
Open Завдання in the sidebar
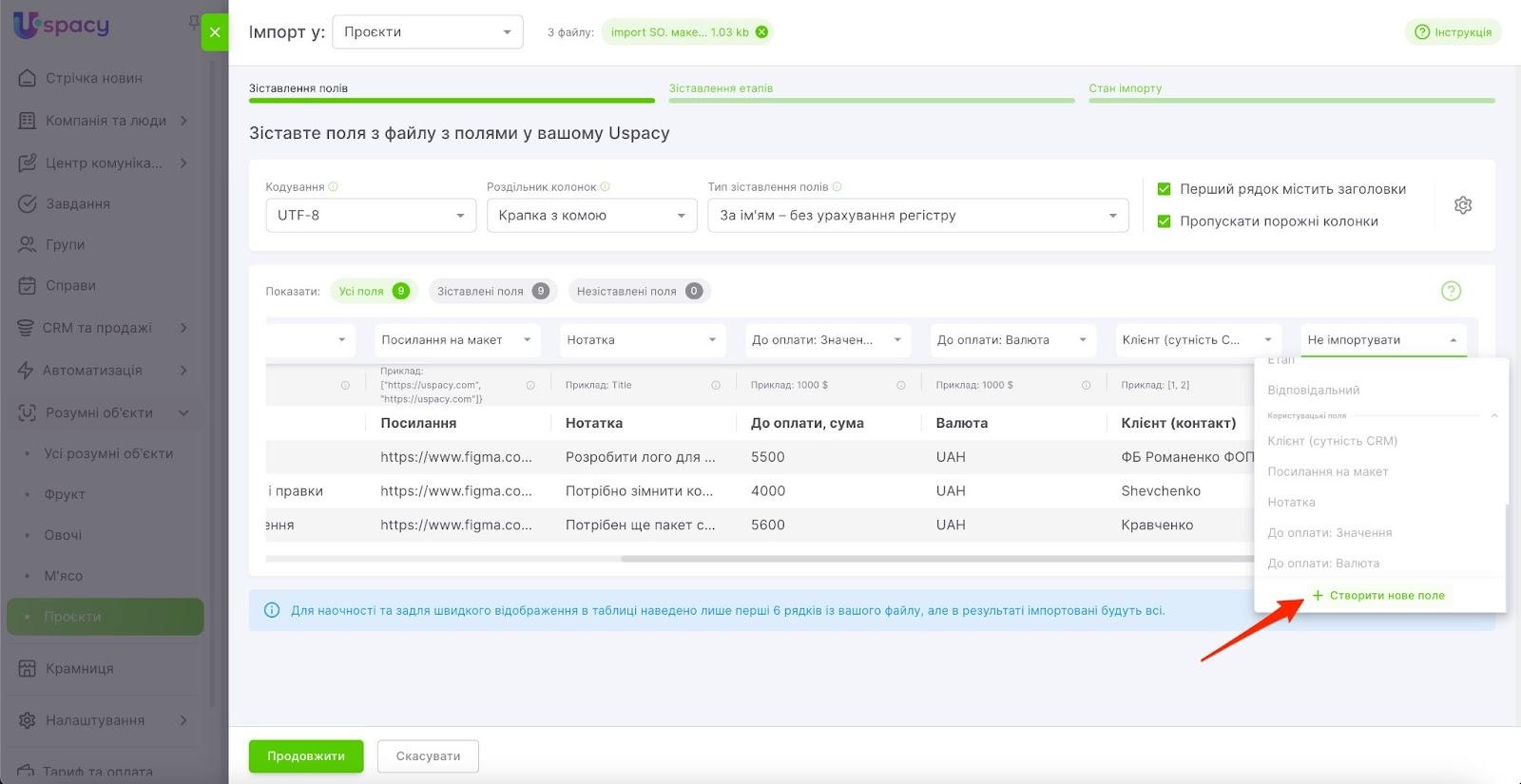77,203
